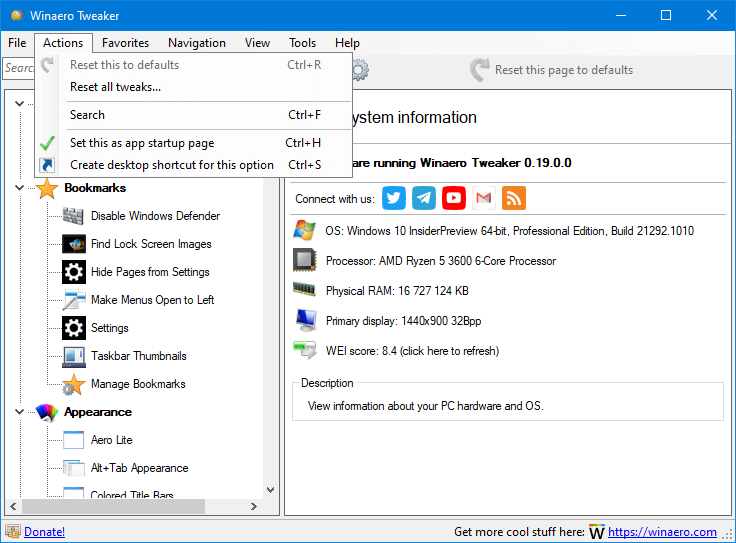Click the Manage Bookmarks star-gear icon
This screenshot has width=736, height=543.
coord(74,384)
